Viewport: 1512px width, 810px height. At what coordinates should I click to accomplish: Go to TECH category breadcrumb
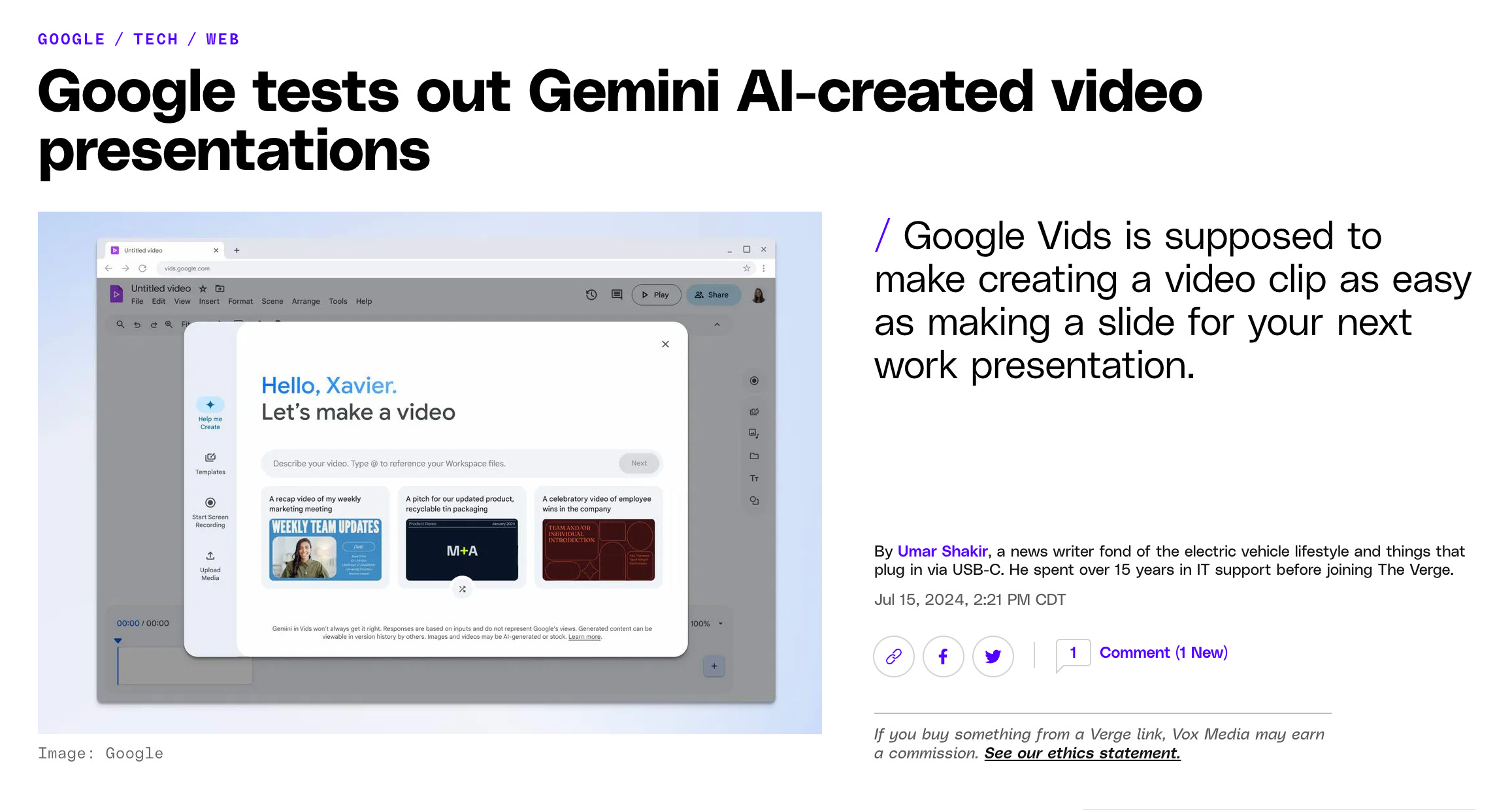click(x=156, y=39)
